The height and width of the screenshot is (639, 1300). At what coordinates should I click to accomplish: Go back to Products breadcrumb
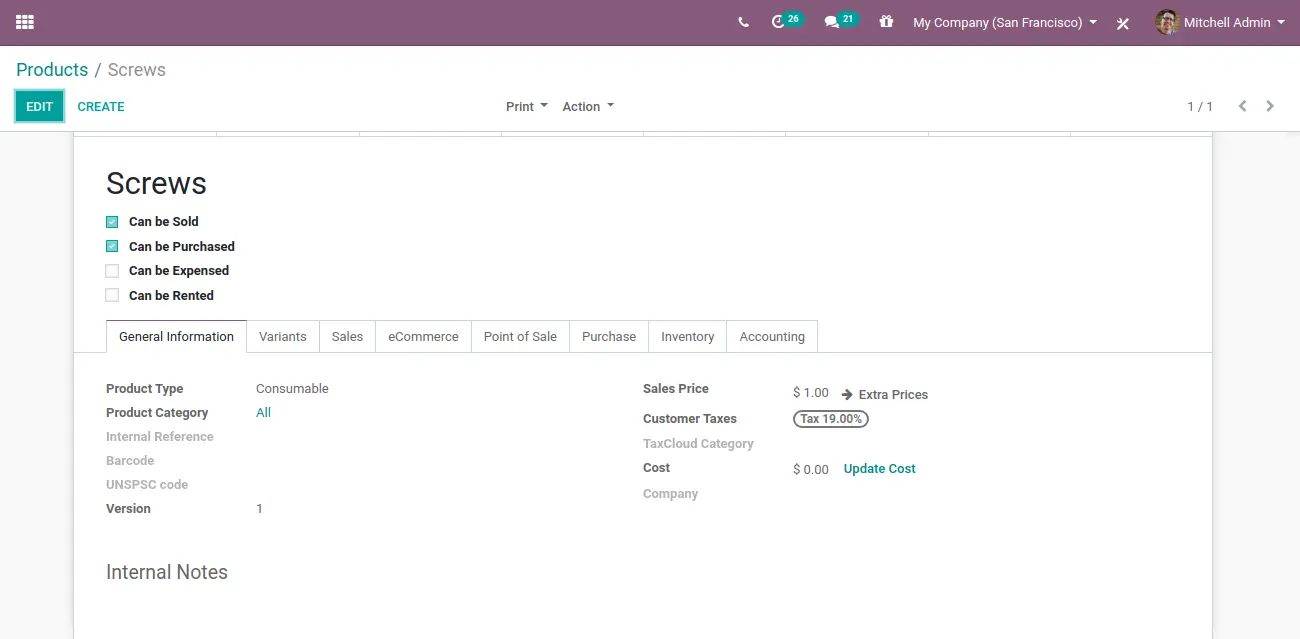tap(52, 70)
